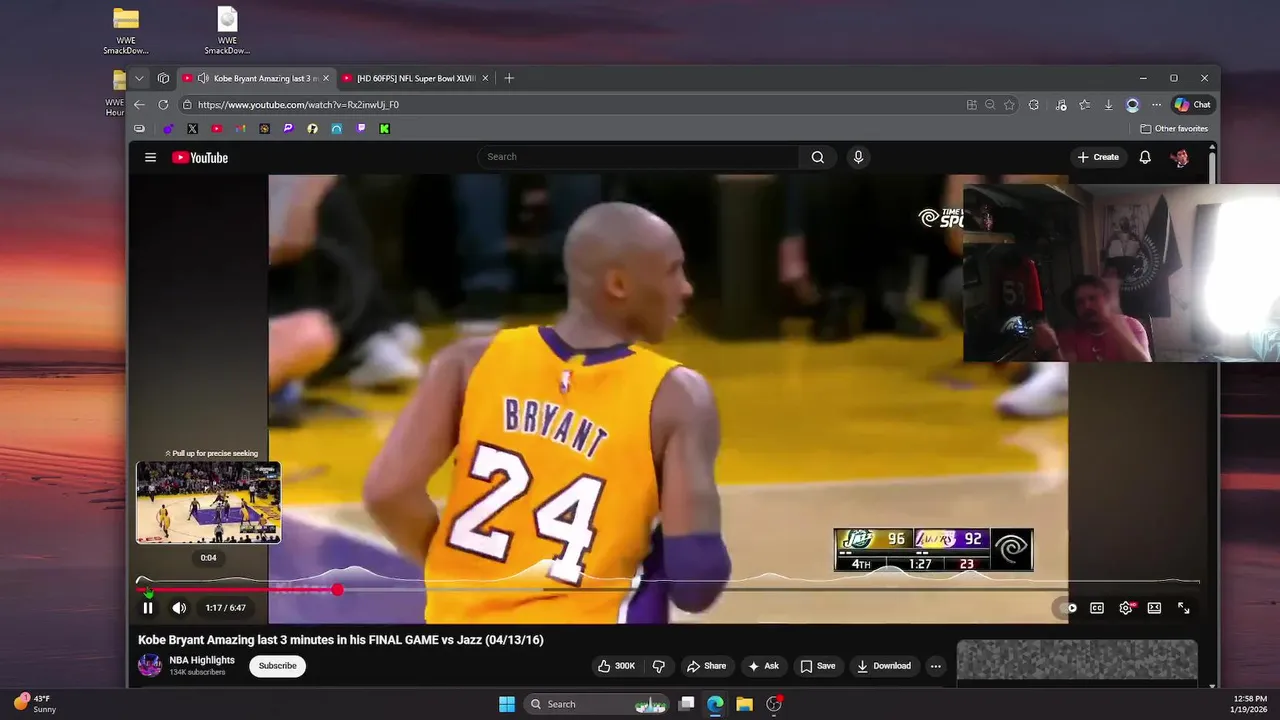
Task: Open the NBA Highlights channel name link
Action: [202, 660]
